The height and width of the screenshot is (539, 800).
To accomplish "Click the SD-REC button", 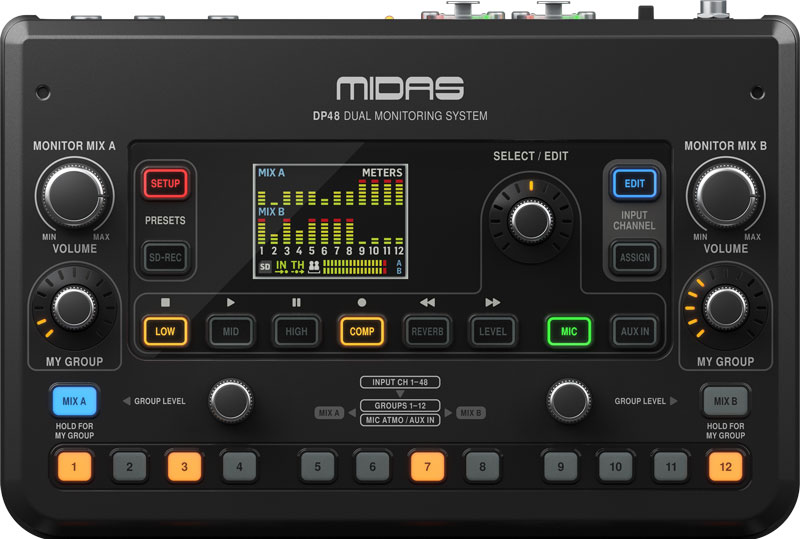I will [165, 258].
